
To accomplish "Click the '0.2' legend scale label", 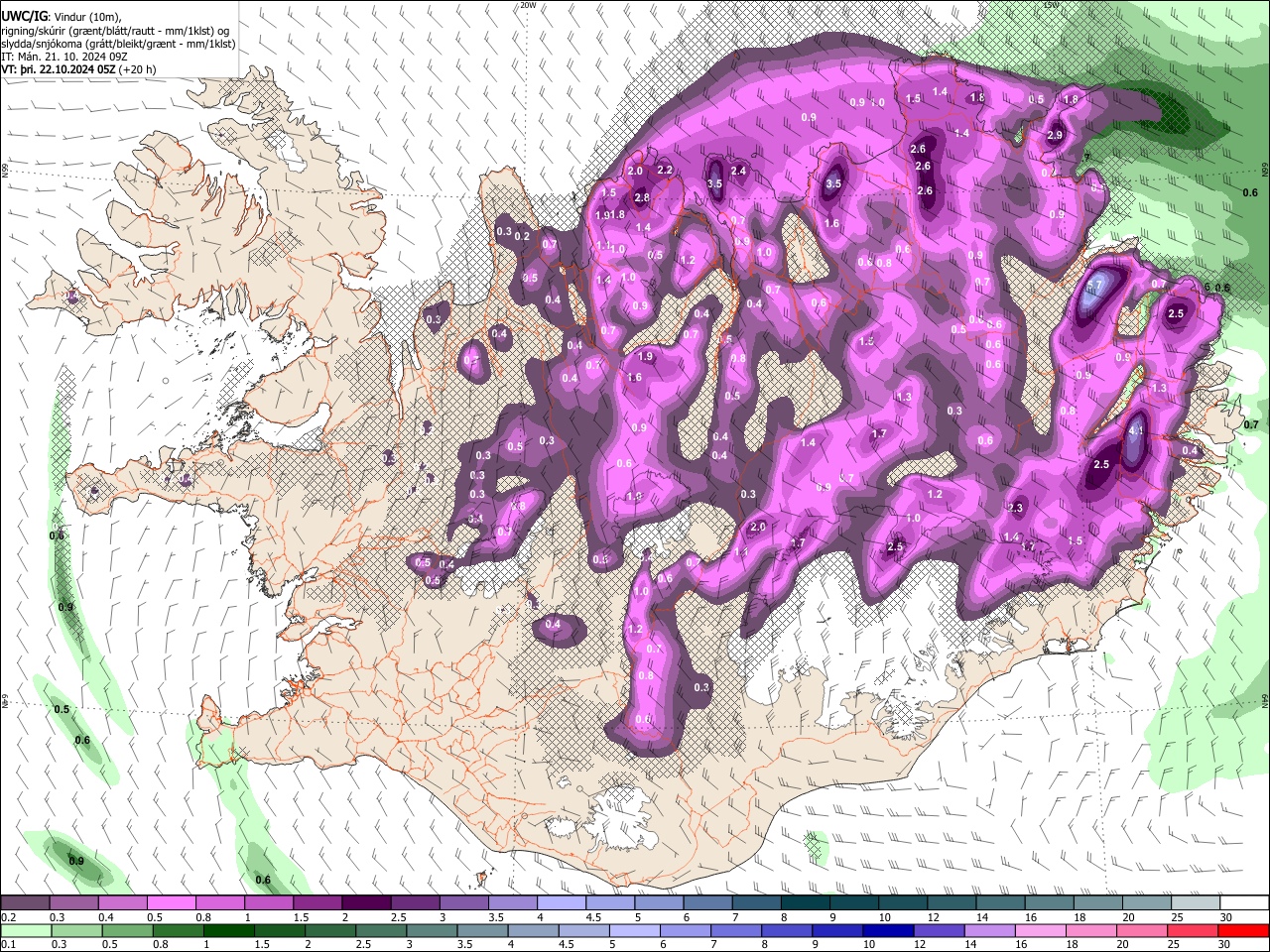I will 9,917.
